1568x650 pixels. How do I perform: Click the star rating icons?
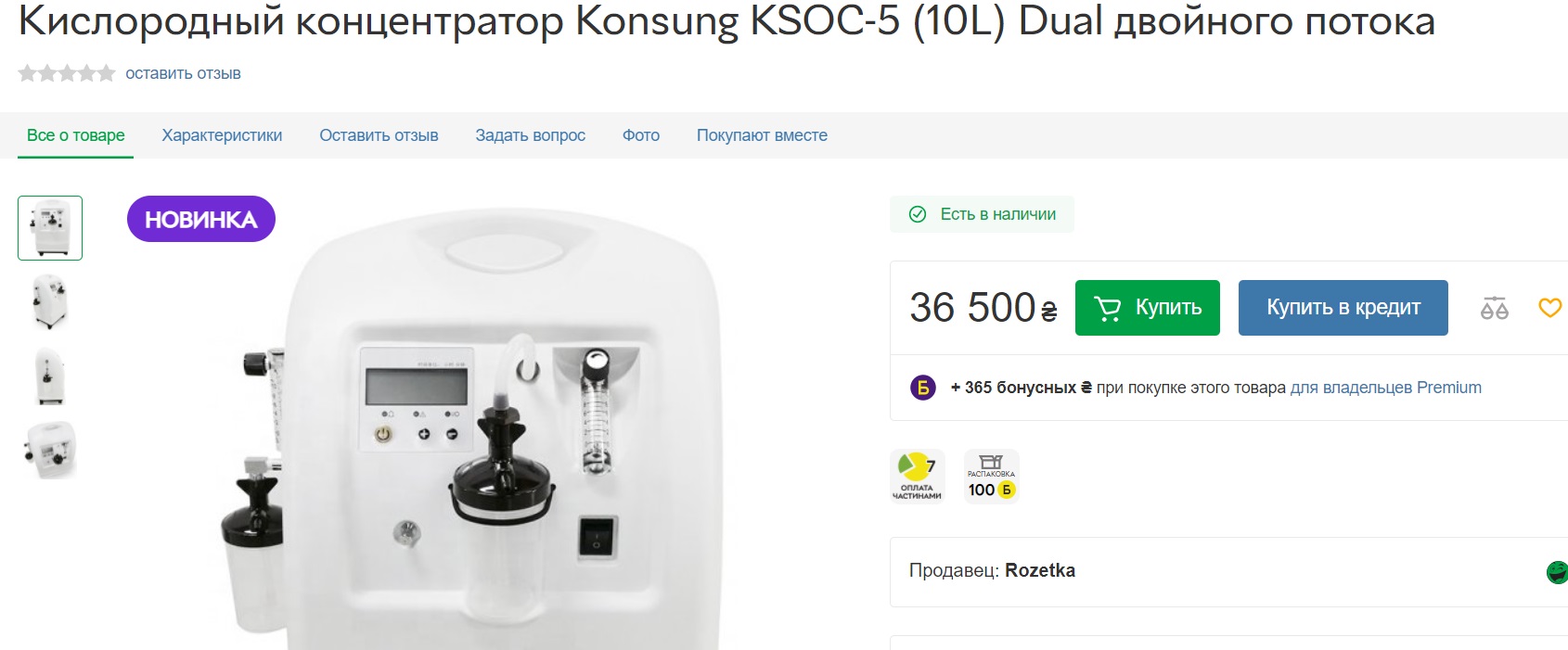[x=67, y=73]
